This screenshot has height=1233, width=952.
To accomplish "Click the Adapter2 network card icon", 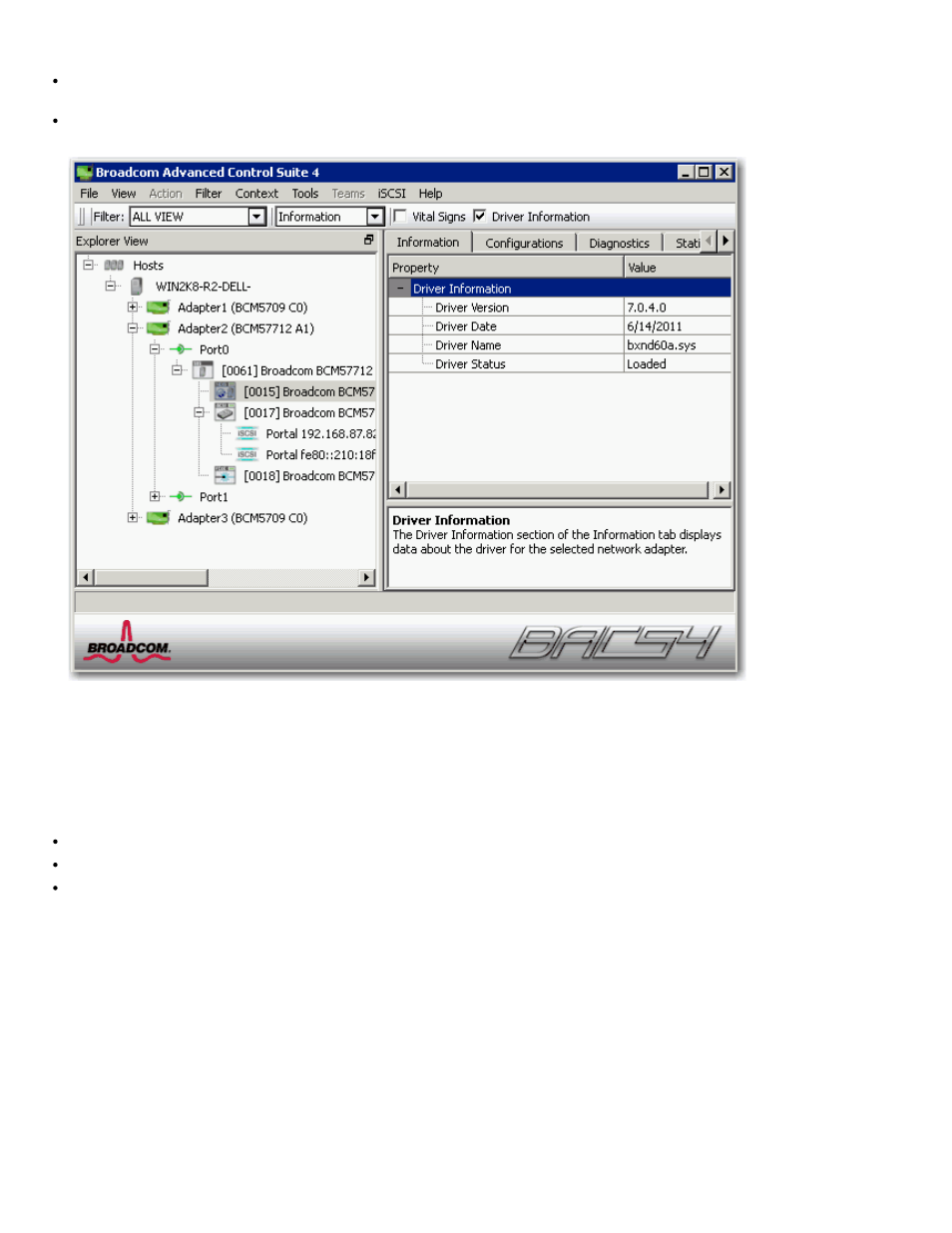I will (x=158, y=328).
